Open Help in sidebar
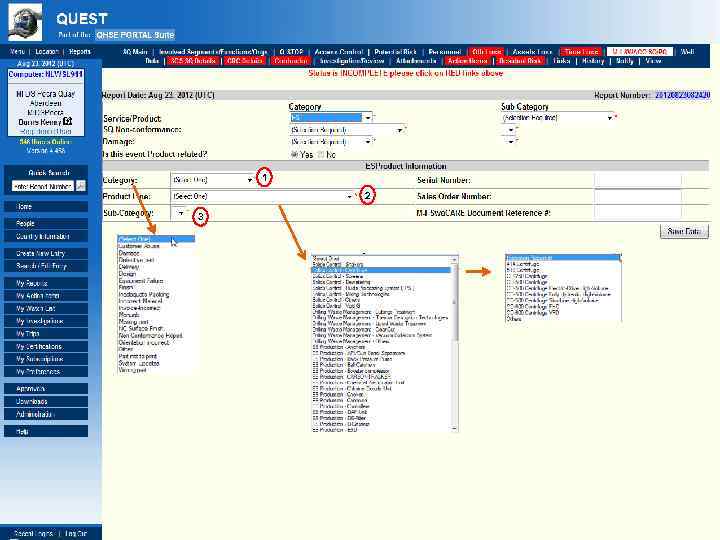 (46, 431)
